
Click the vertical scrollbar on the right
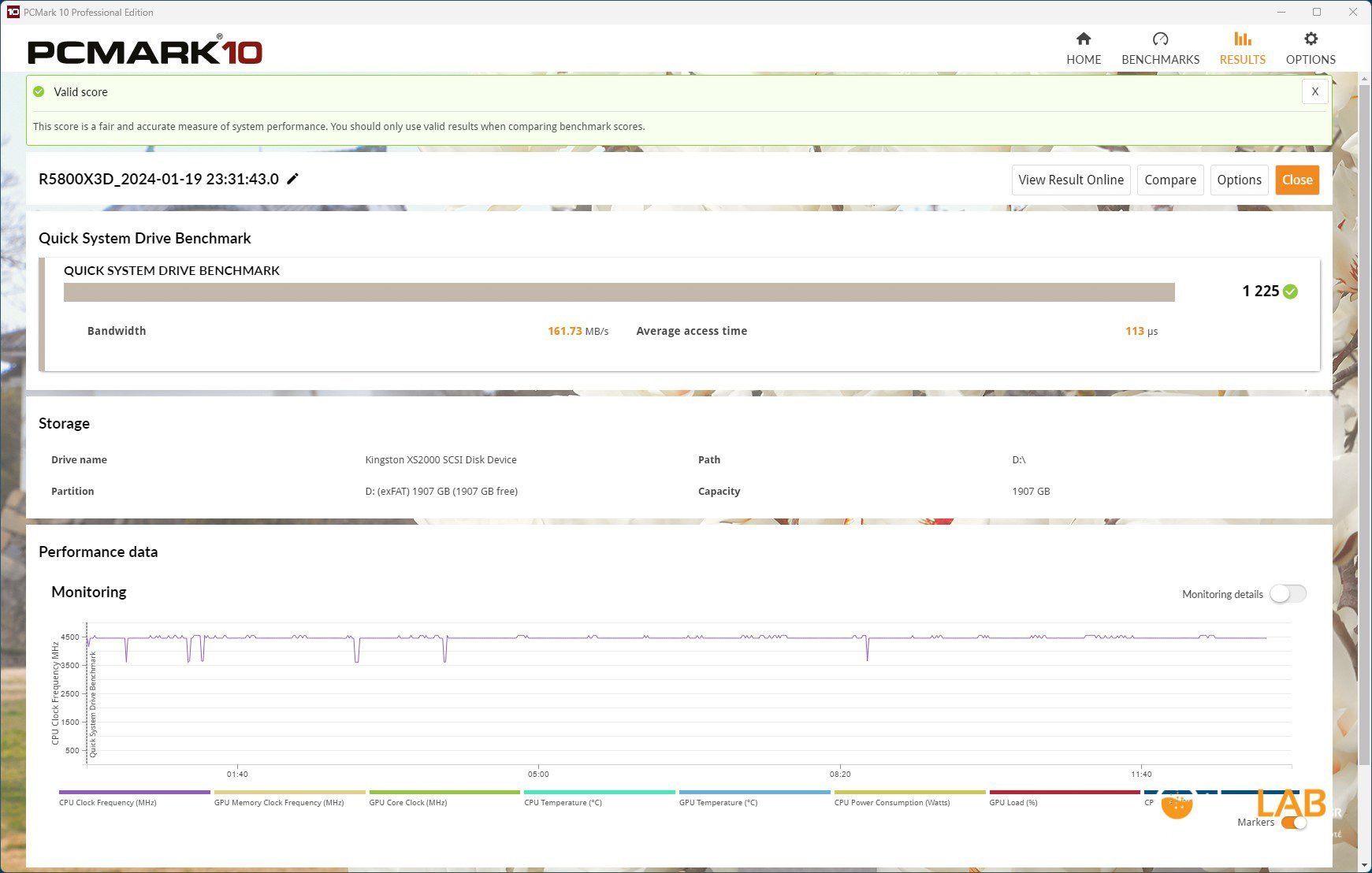[1365, 425]
